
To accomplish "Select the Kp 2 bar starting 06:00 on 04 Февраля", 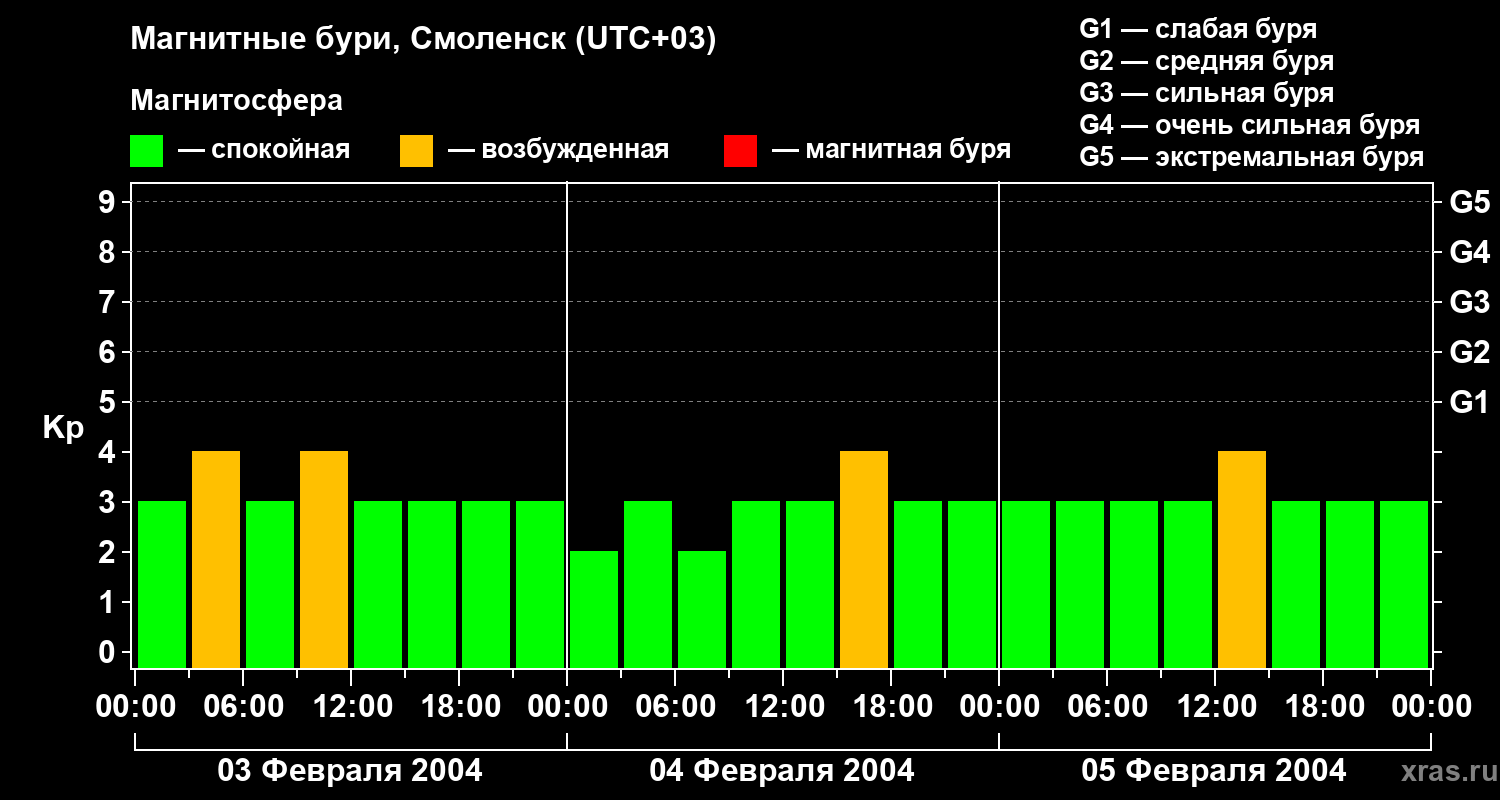I will 702,609.
